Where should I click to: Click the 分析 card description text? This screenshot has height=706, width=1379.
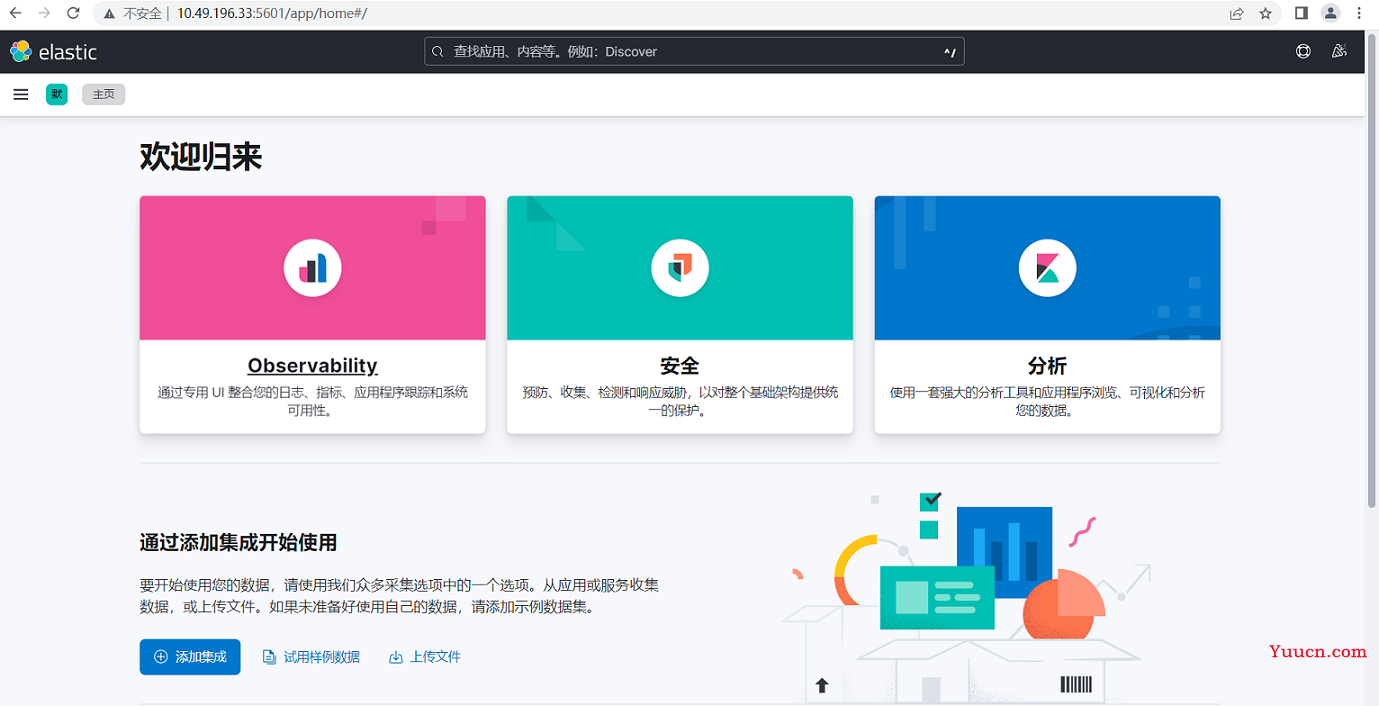[x=1047, y=402]
